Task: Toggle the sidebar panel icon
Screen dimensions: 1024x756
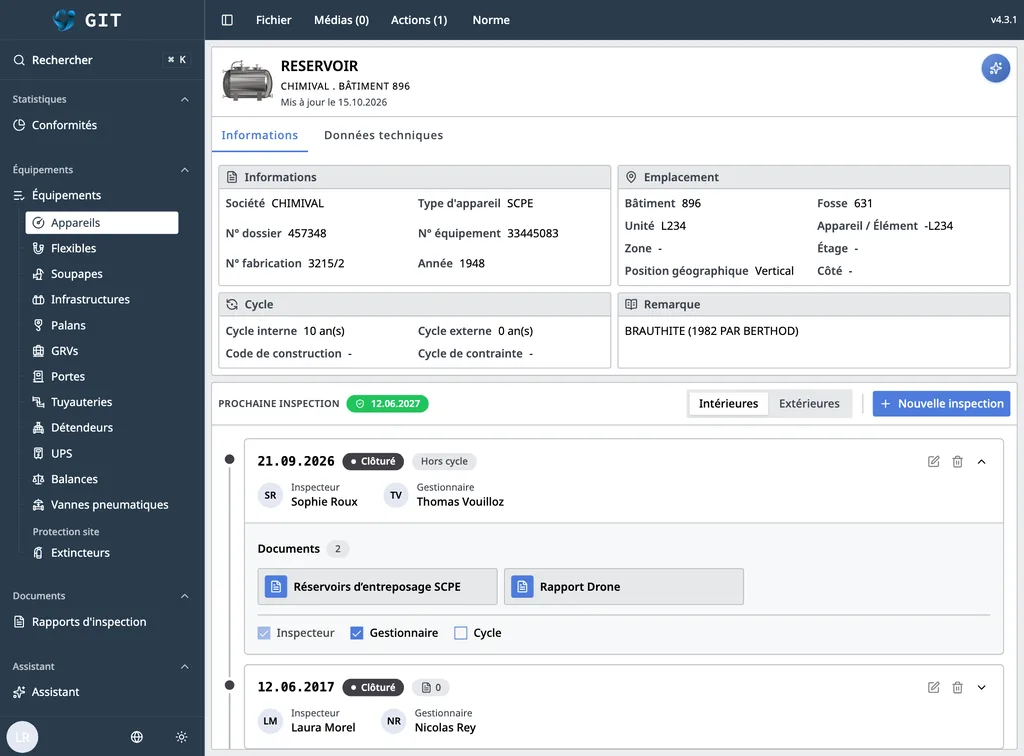Action: point(227,20)
